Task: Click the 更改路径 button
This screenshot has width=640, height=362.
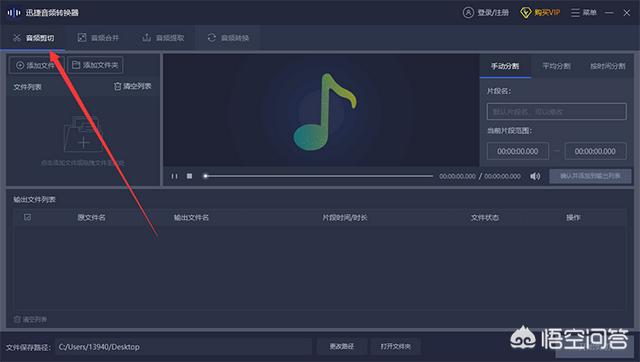Action: pos(342,346)
